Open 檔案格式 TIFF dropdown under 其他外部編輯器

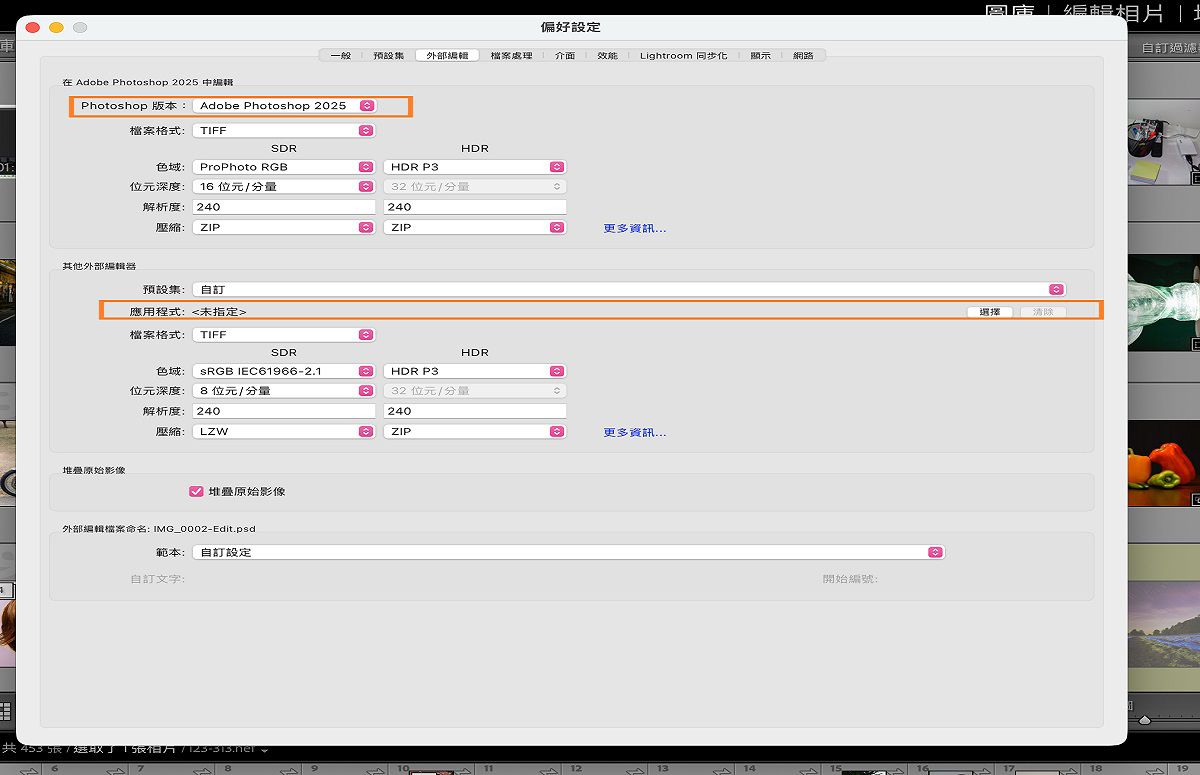pyautogui.click(x=283, y=334)
